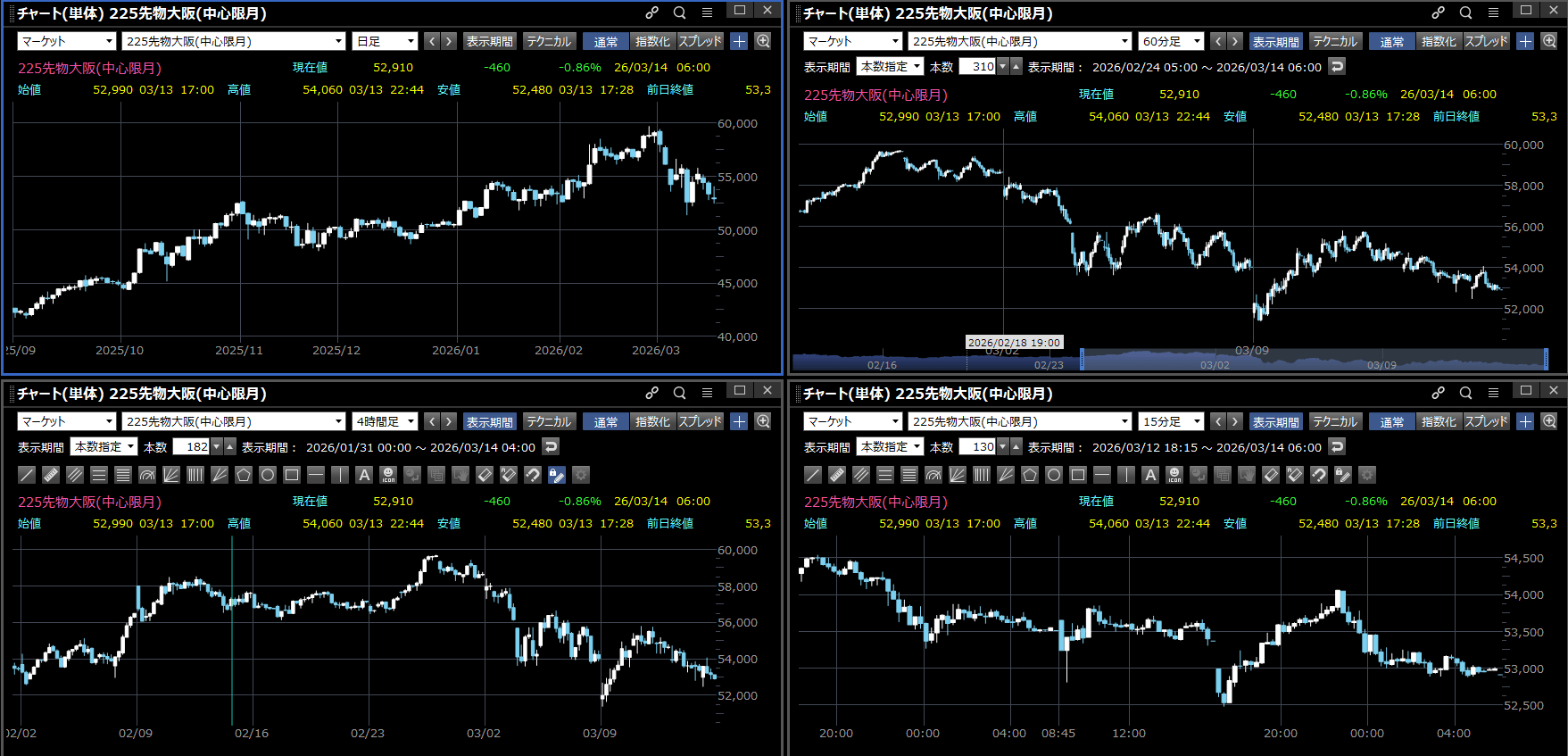Click the link chain icon in 60分足 chart title bar
The height and width of the screenshot is (756, 1568).
(1438, 12)
